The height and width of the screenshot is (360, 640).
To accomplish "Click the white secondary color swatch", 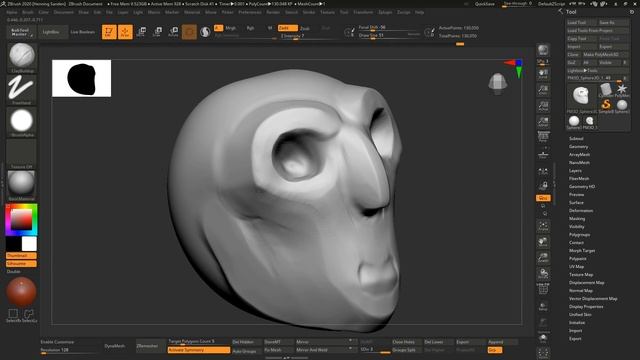I will 29,244.
